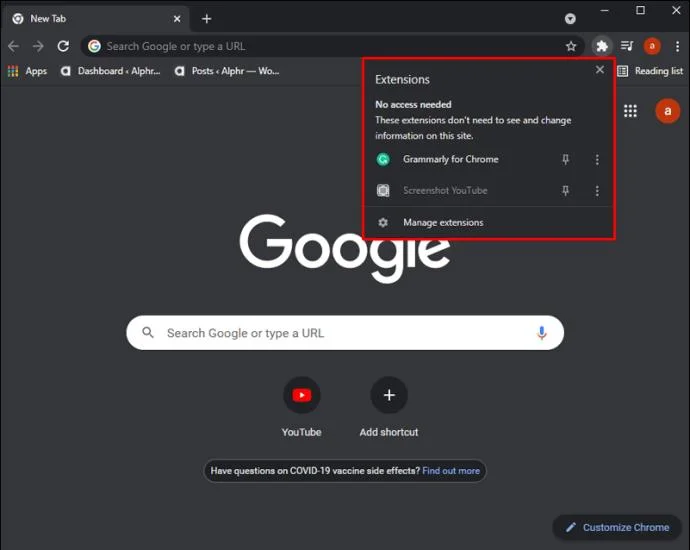
Task: Click the Customize Chrome button
Action: 617,527
